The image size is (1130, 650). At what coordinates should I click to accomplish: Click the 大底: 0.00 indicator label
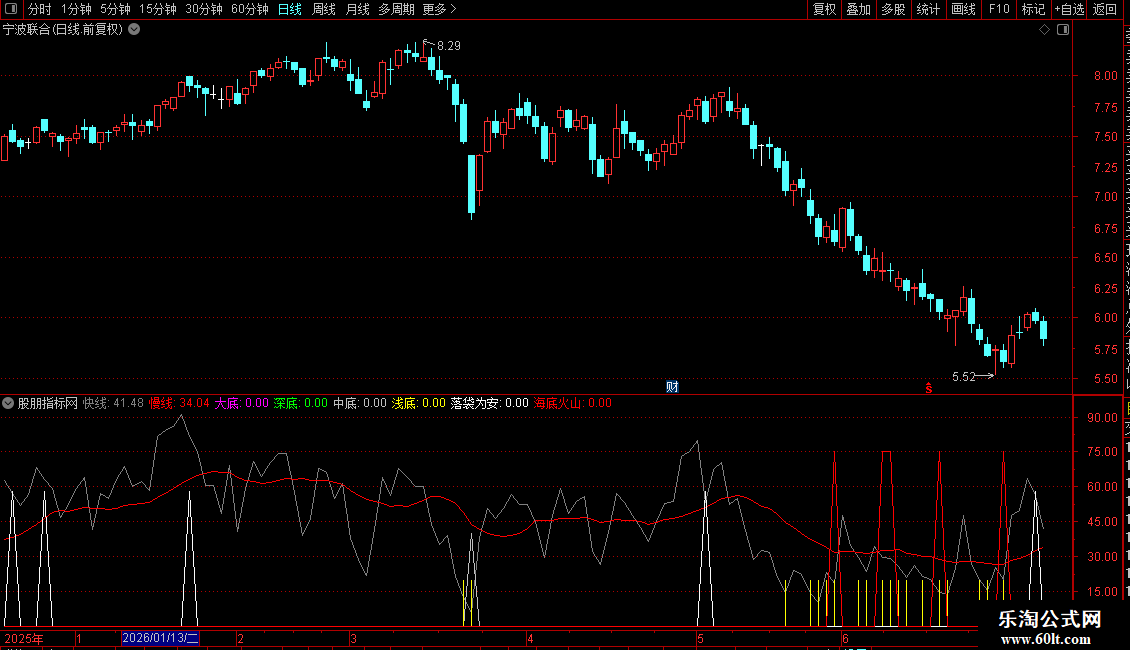tap(241, 404)
